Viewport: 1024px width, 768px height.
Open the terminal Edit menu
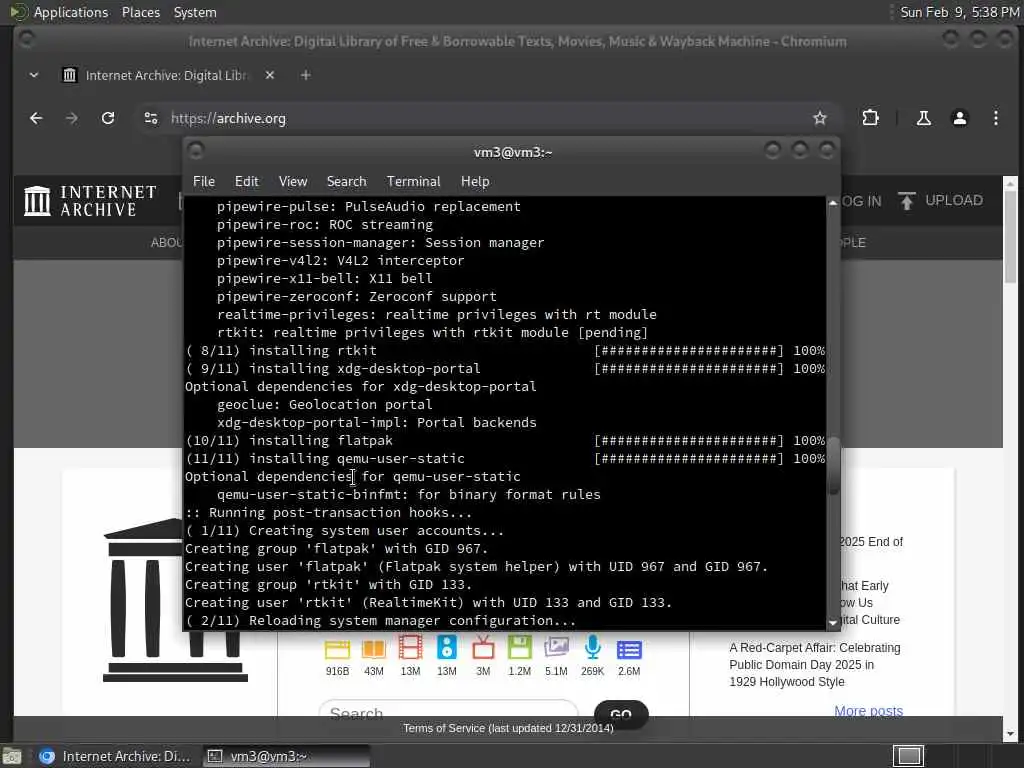[246, 182]
